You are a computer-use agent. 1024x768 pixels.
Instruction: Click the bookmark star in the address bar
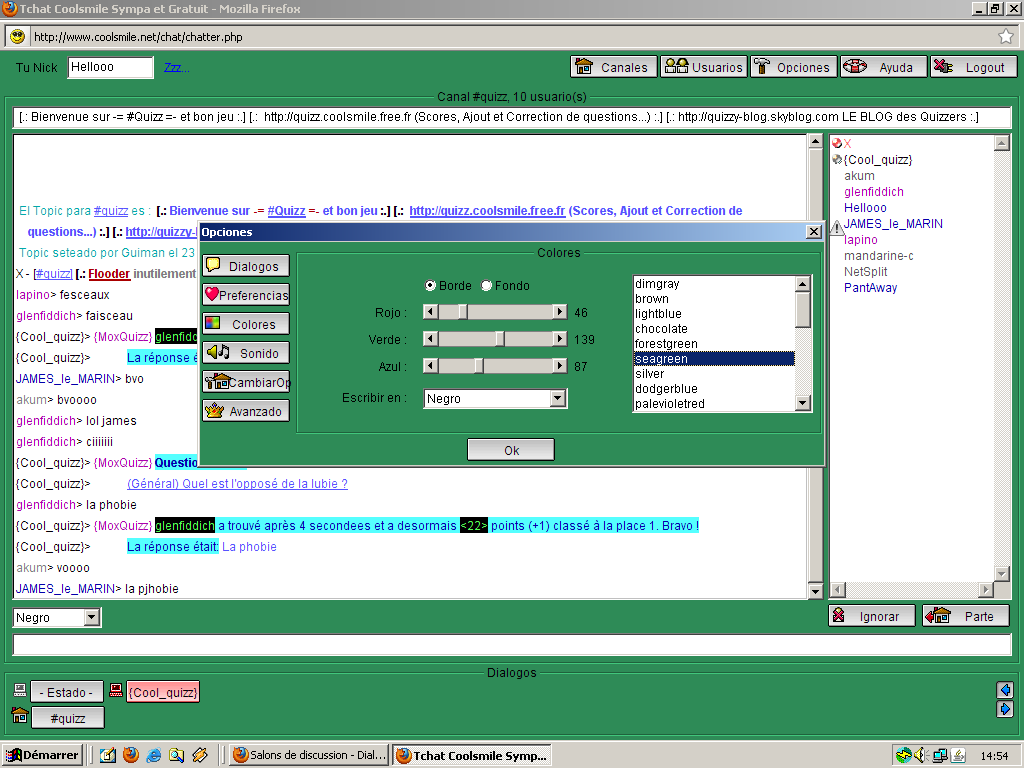[x=1006, y=37]
